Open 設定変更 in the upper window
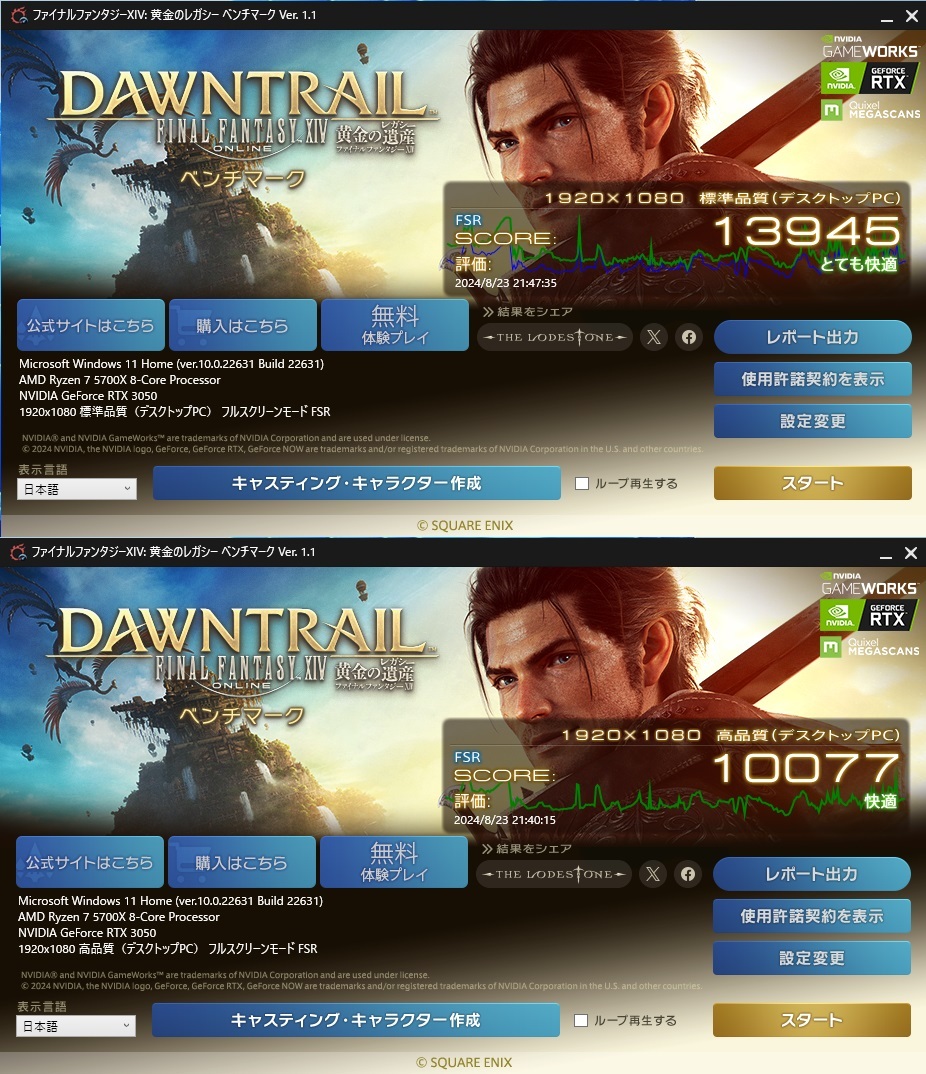Screen dimensions: 926x1074 (x=812, y=421)
